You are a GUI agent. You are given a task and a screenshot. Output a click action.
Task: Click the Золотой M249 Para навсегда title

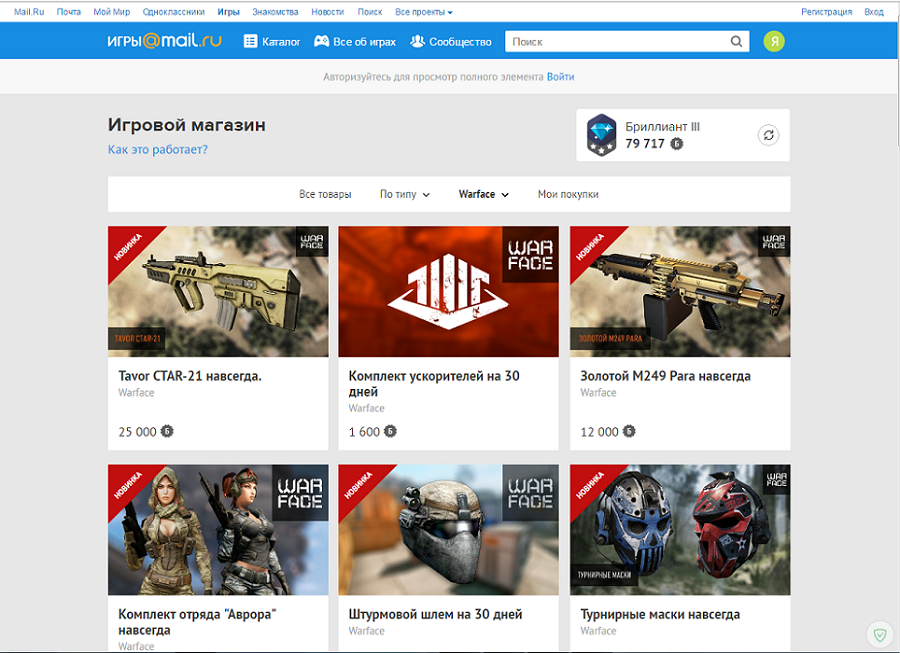click(x=665, y=376)
